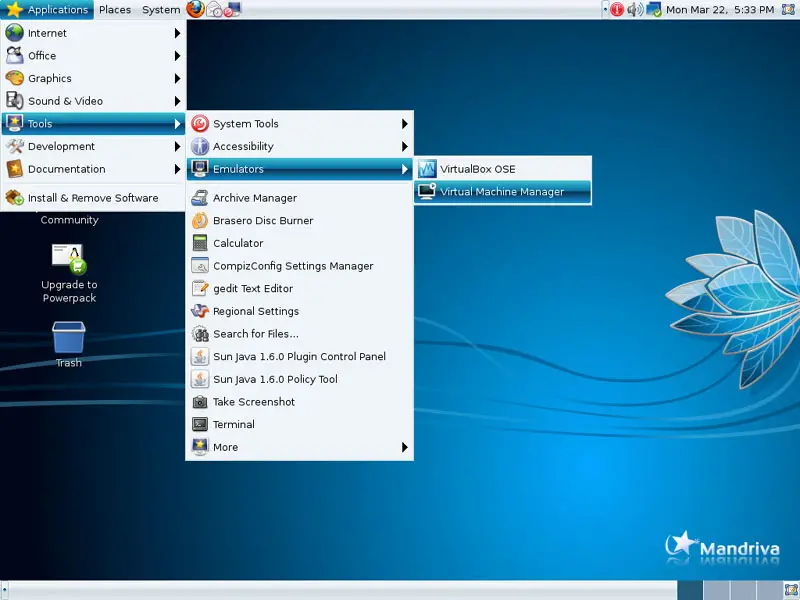Click the Internet globe icon
Image resolution: width=800 pixels, height=600 pixels.
(14, 33)
